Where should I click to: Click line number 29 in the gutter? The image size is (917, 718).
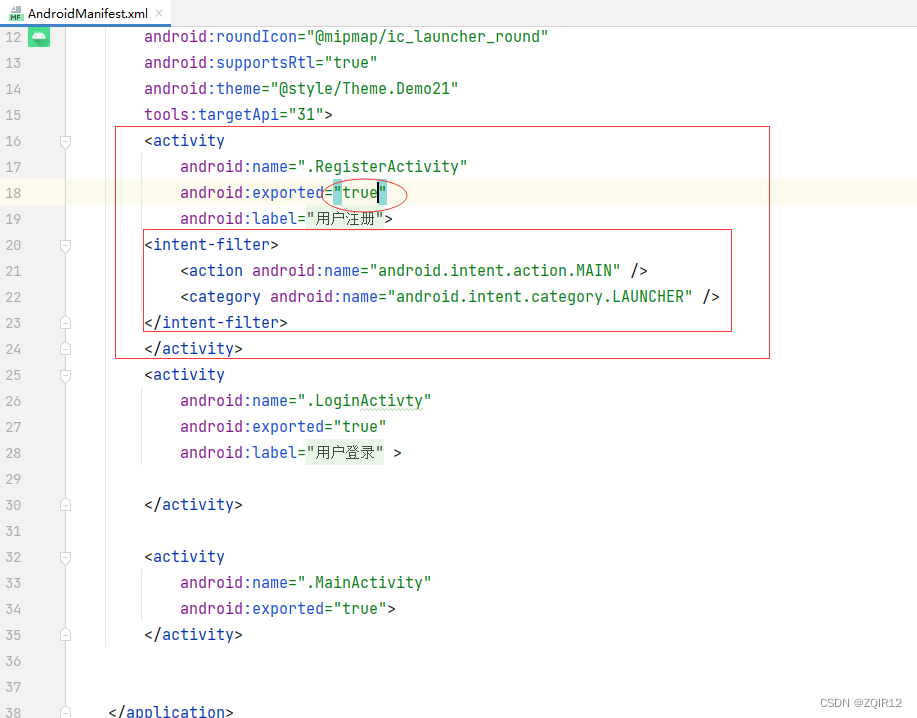click(13, 479)
